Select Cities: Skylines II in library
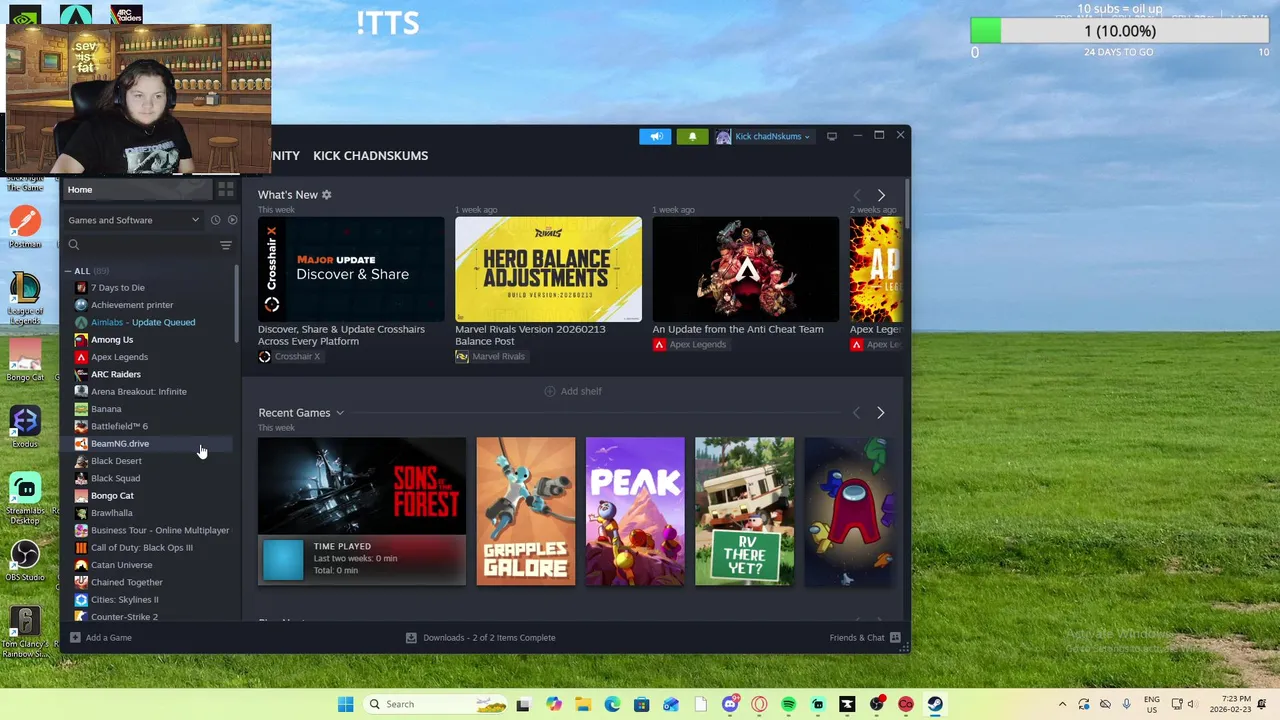 click(x=124, y=600)
